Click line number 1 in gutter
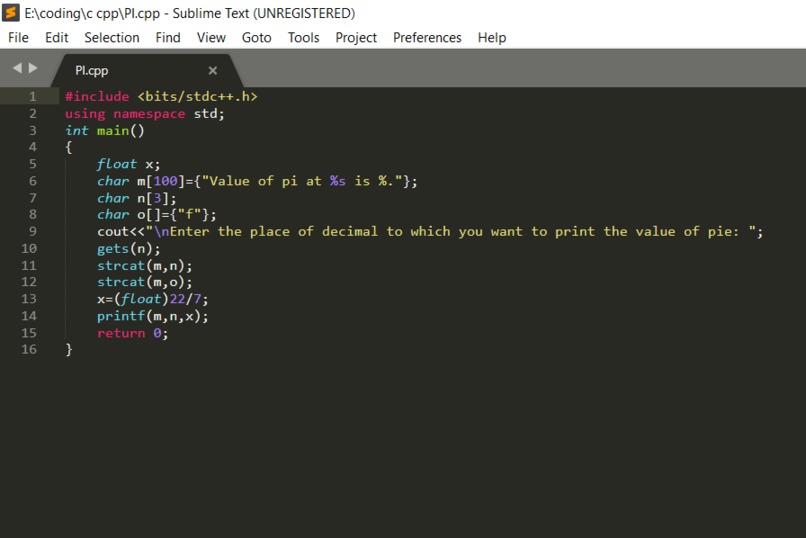The height and width of the screenshot is (538, 806). click(x=32, y=97)
